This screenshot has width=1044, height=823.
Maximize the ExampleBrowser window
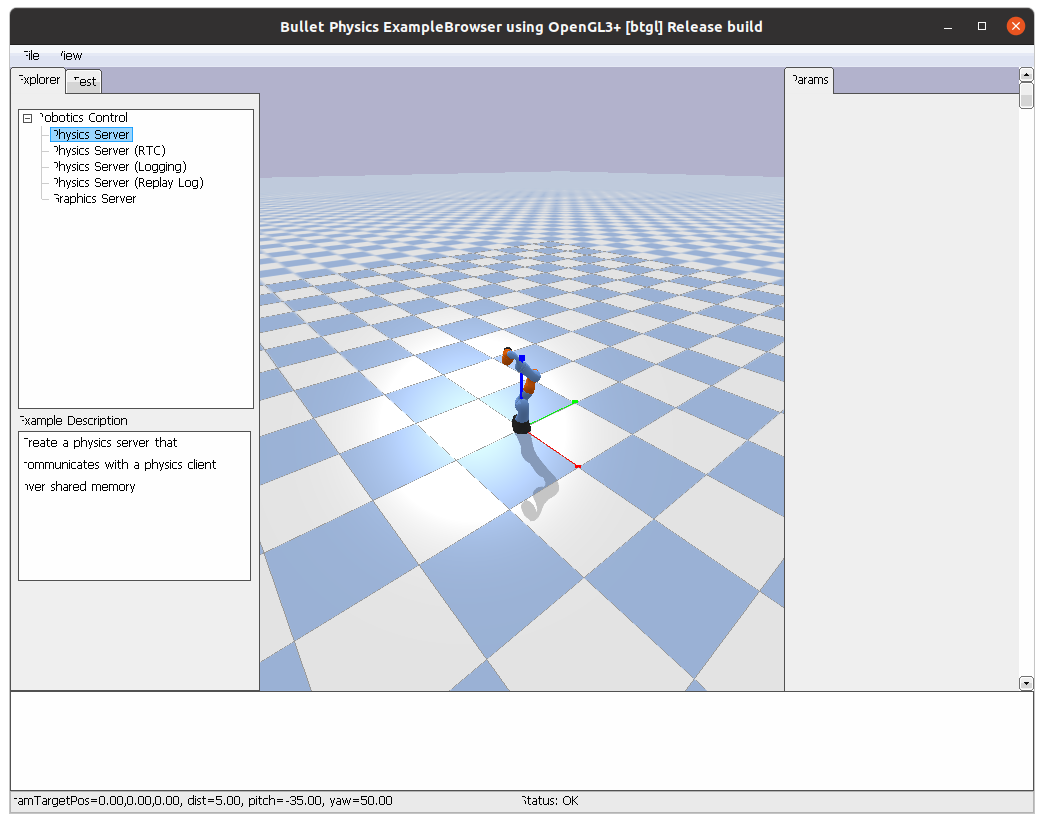(x=981, y=27)
